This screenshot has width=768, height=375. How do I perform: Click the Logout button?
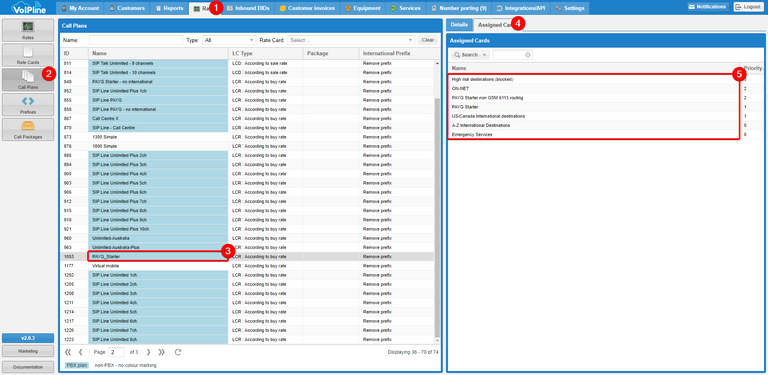748,7
